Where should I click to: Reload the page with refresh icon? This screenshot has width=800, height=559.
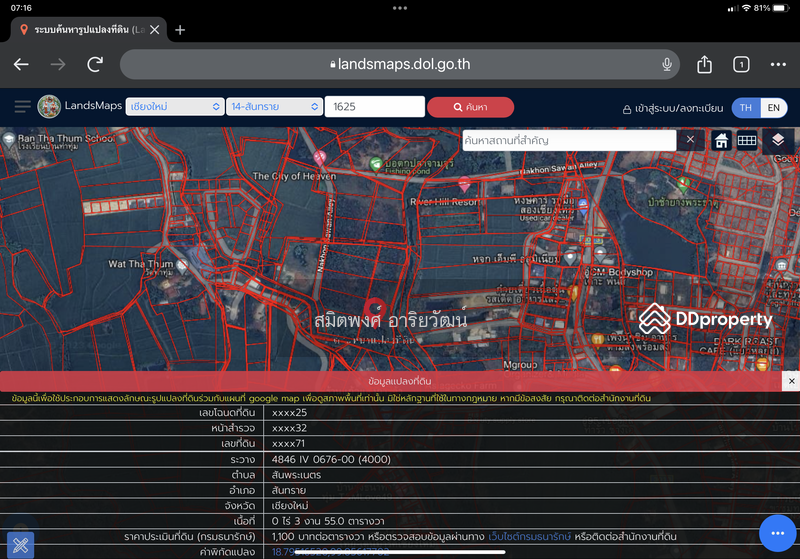[95, 64]
